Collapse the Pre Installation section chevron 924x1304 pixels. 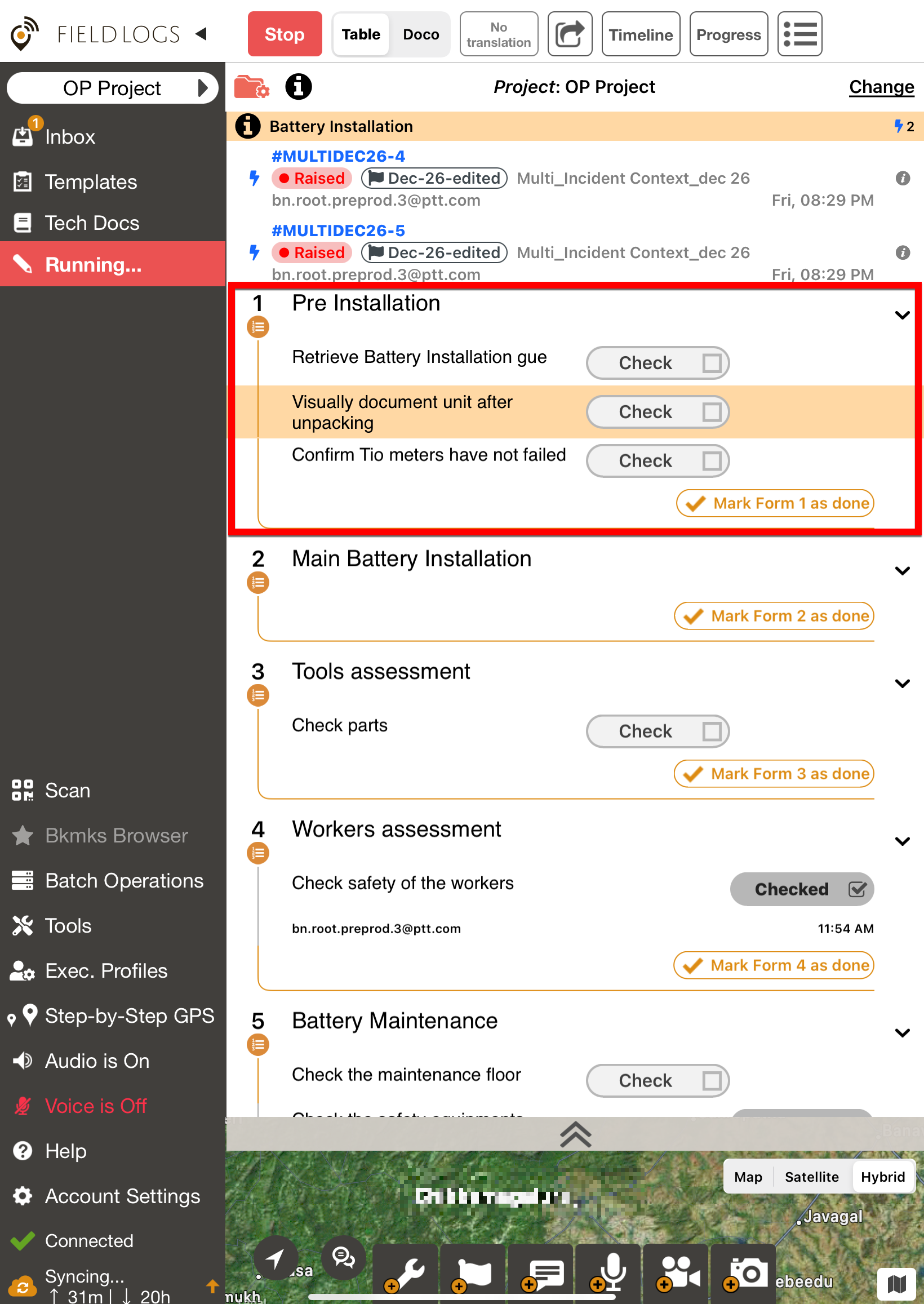click(902, 314)
